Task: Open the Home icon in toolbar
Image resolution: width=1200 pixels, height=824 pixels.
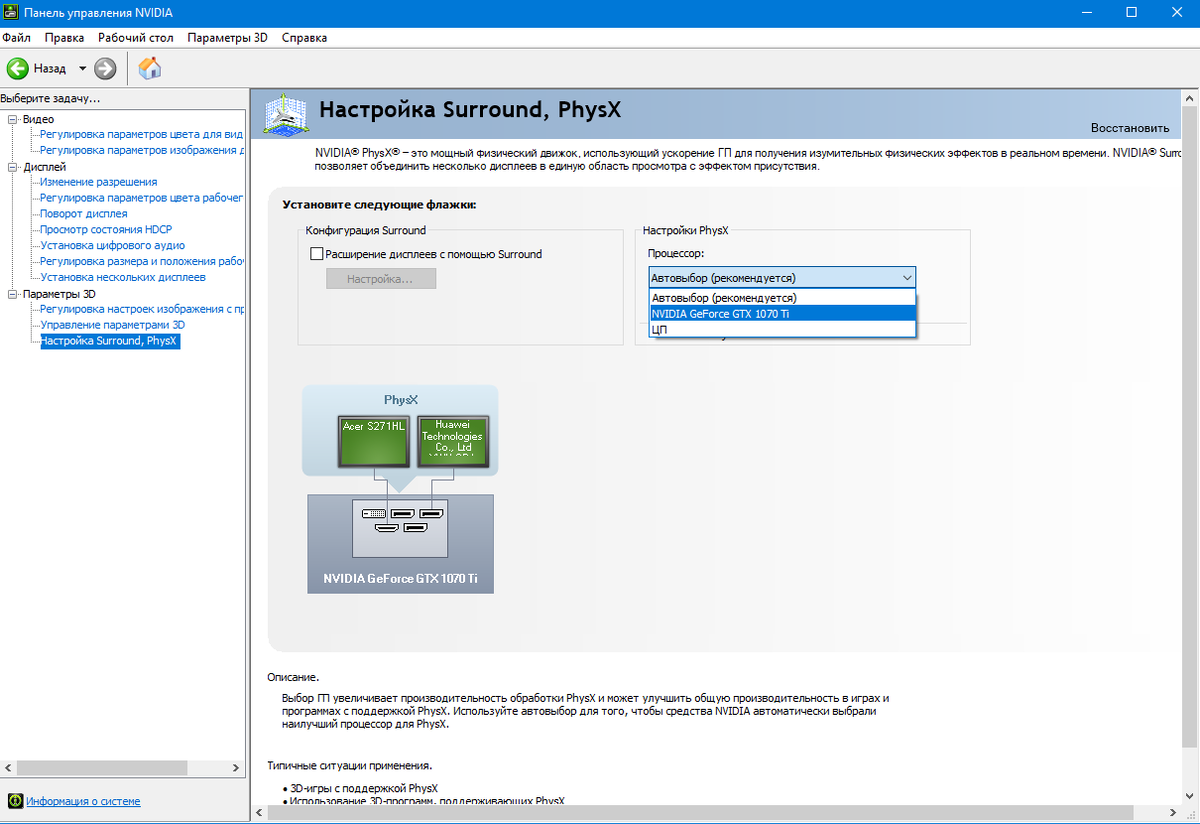Action: click(x=149, y=68)
